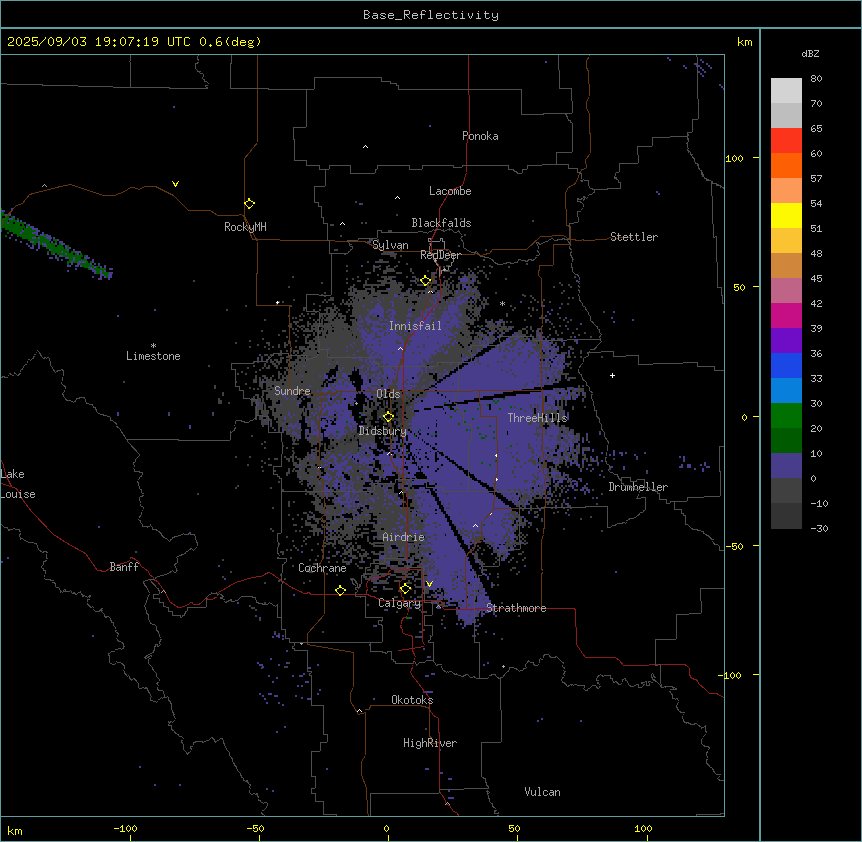Click the Olds town label

click(388, 394)
